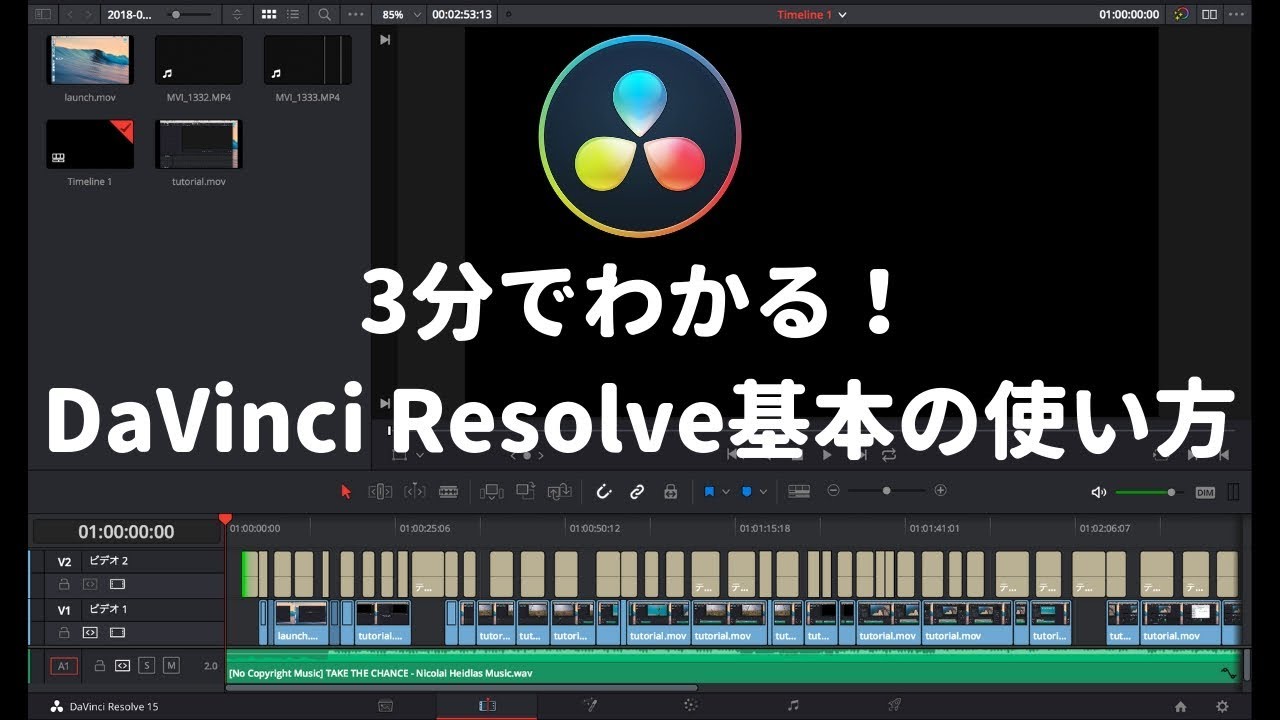This screenshot has width=1280, height=720.
Task: Disable the V1 video track
Action: click(x=117, y=632)
